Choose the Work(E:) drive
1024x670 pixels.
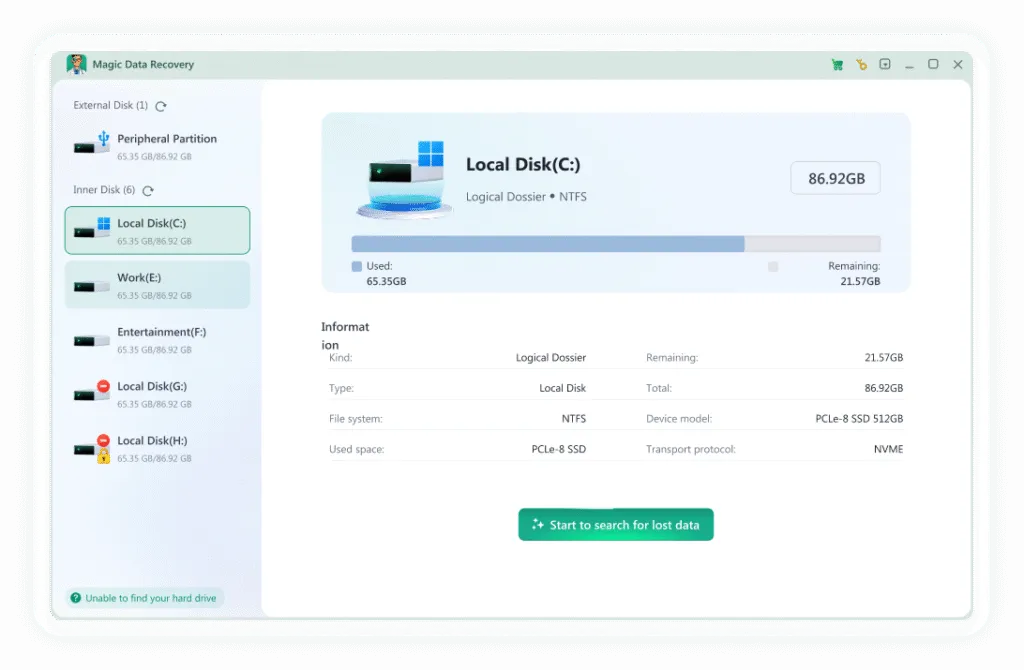coord(157,285)
